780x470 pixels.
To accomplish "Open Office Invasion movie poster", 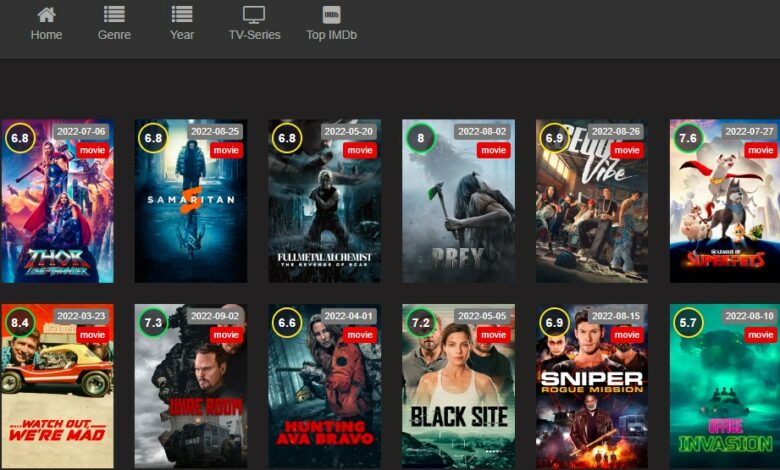I will coord(725,386).
